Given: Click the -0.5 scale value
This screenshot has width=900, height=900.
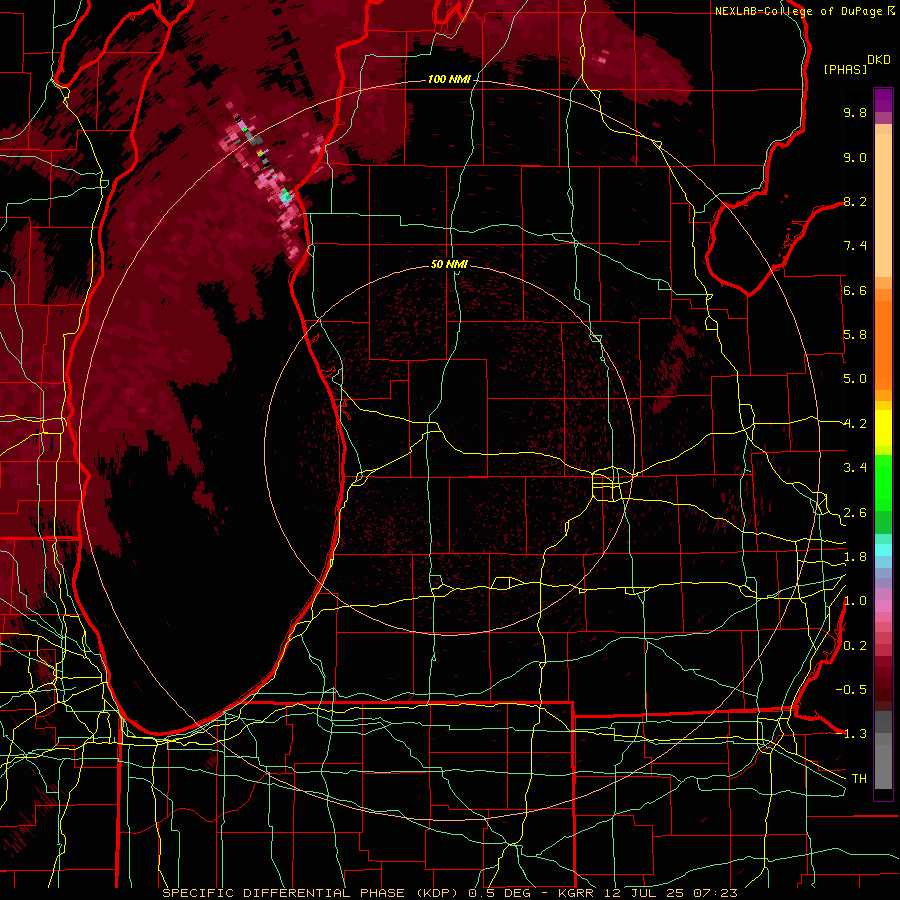Looking at the screenshot, I should [x=852, y=690].
